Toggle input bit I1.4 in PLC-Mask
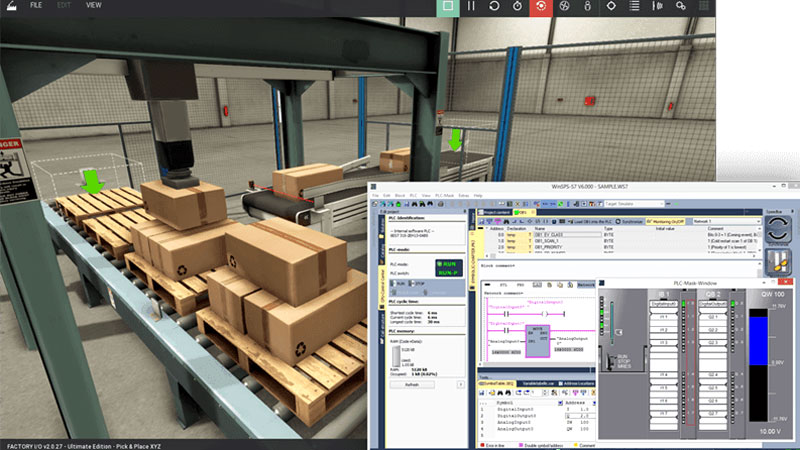The width and height of the screenshot is (800, 450). (x=664, y=375)
